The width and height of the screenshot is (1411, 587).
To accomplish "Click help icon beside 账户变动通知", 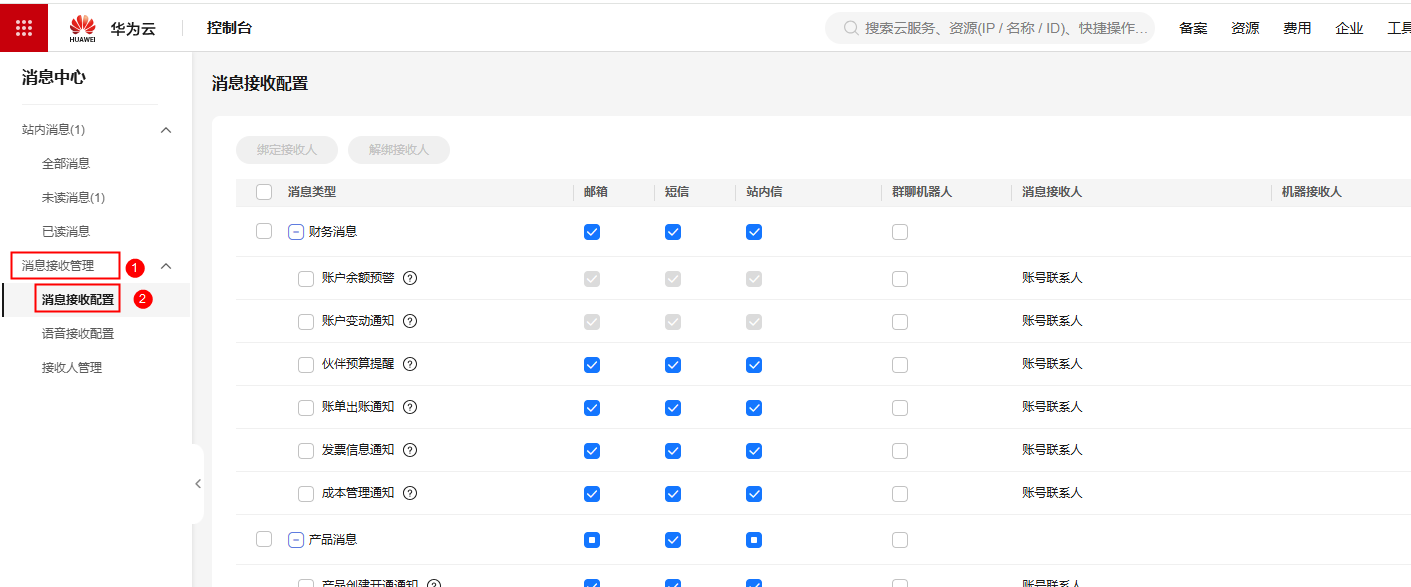I will (x=410, y=321).
